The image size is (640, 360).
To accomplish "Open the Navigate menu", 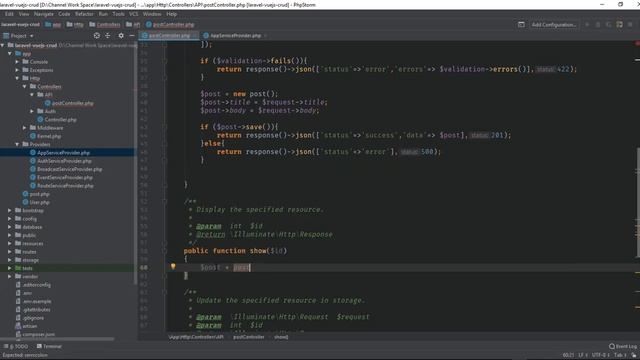I will pyautogui.click(x=44, y=14).
